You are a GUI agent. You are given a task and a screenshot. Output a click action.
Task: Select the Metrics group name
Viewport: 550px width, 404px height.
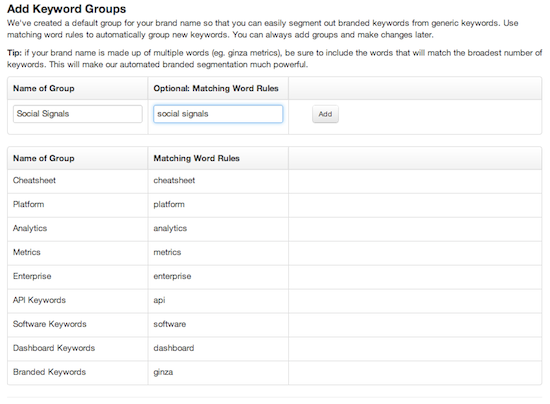tap(27, 252)
